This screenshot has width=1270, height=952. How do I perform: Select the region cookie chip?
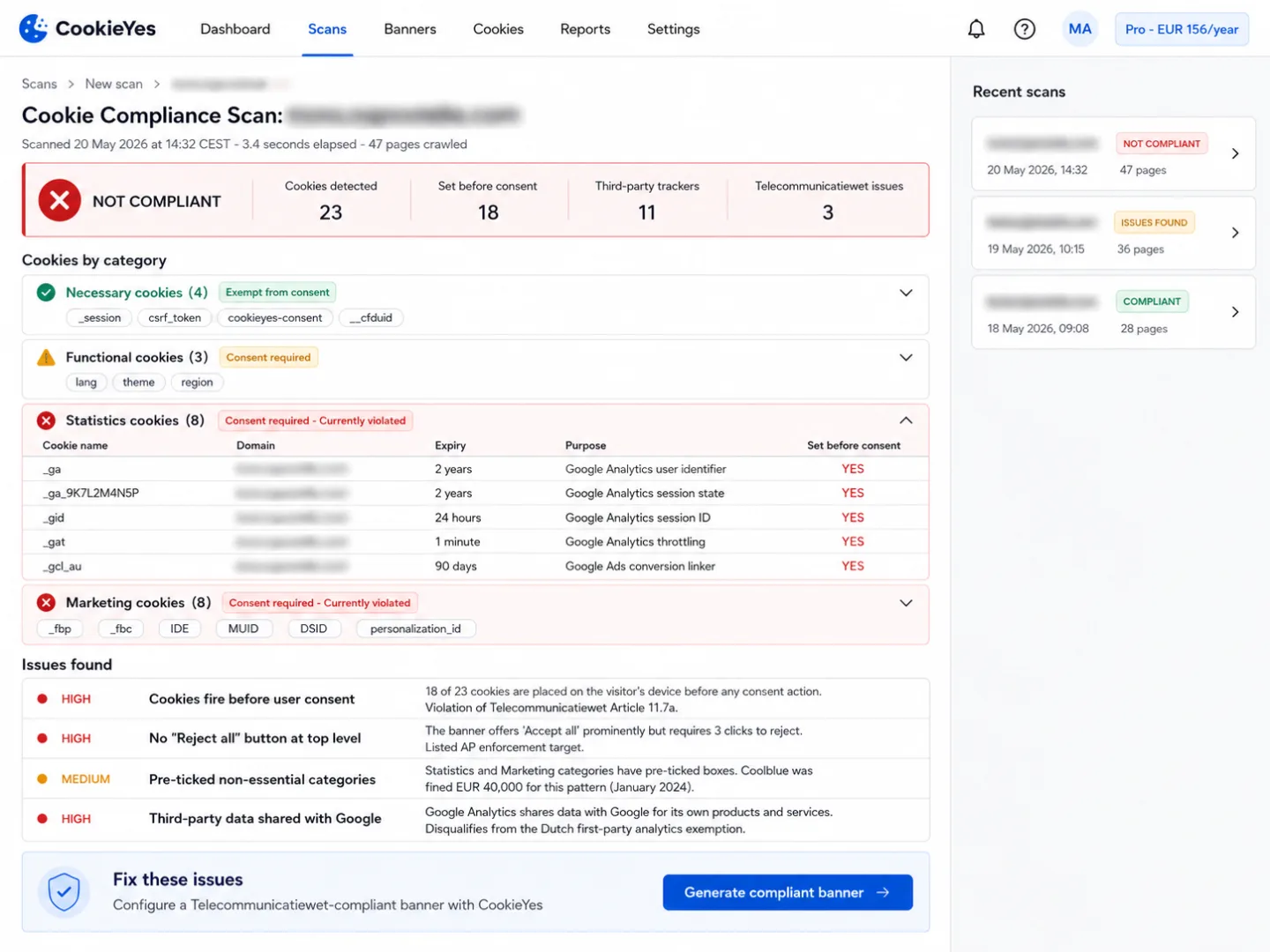[x=197, y=382]
